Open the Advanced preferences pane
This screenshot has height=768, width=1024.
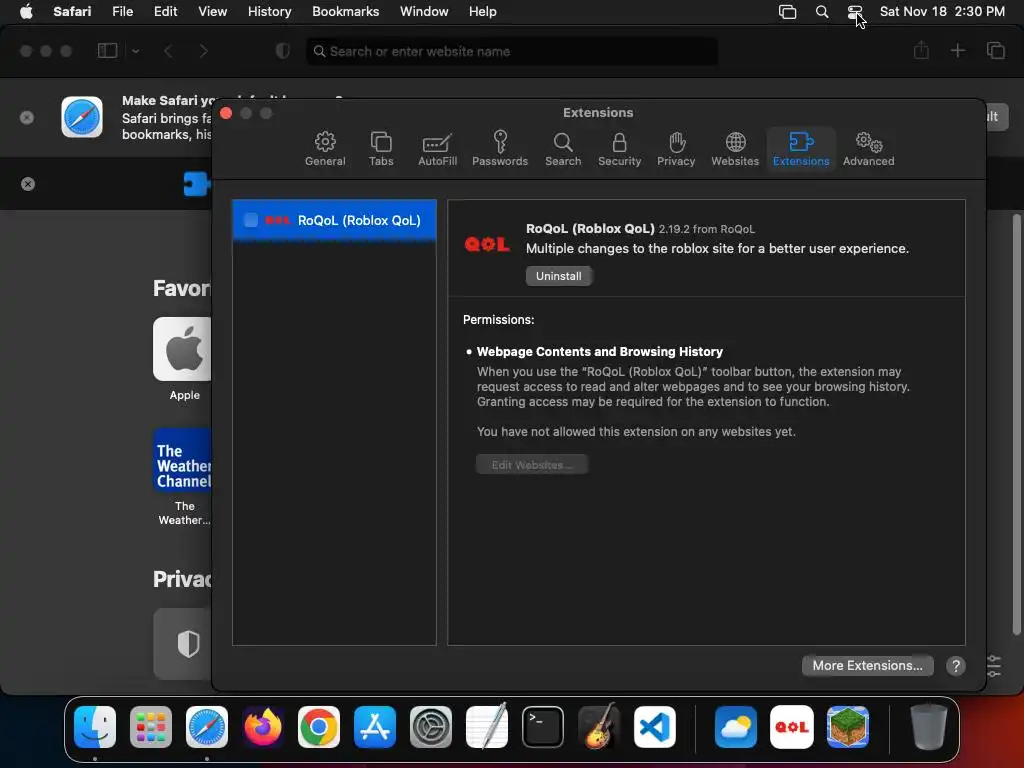point(868,149)
